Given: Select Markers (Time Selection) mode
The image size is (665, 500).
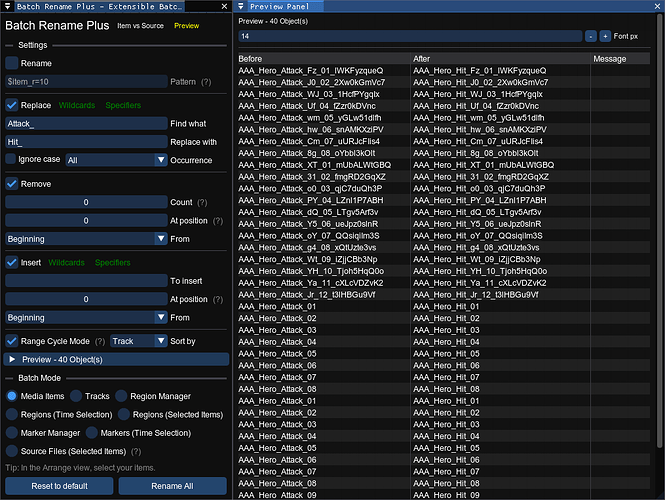Looking at the screenshot, I should click(92, 433).
